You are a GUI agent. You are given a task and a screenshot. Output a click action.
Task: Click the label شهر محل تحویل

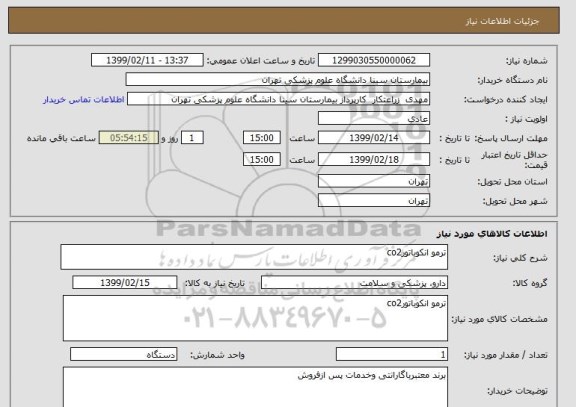coord(515,201)
